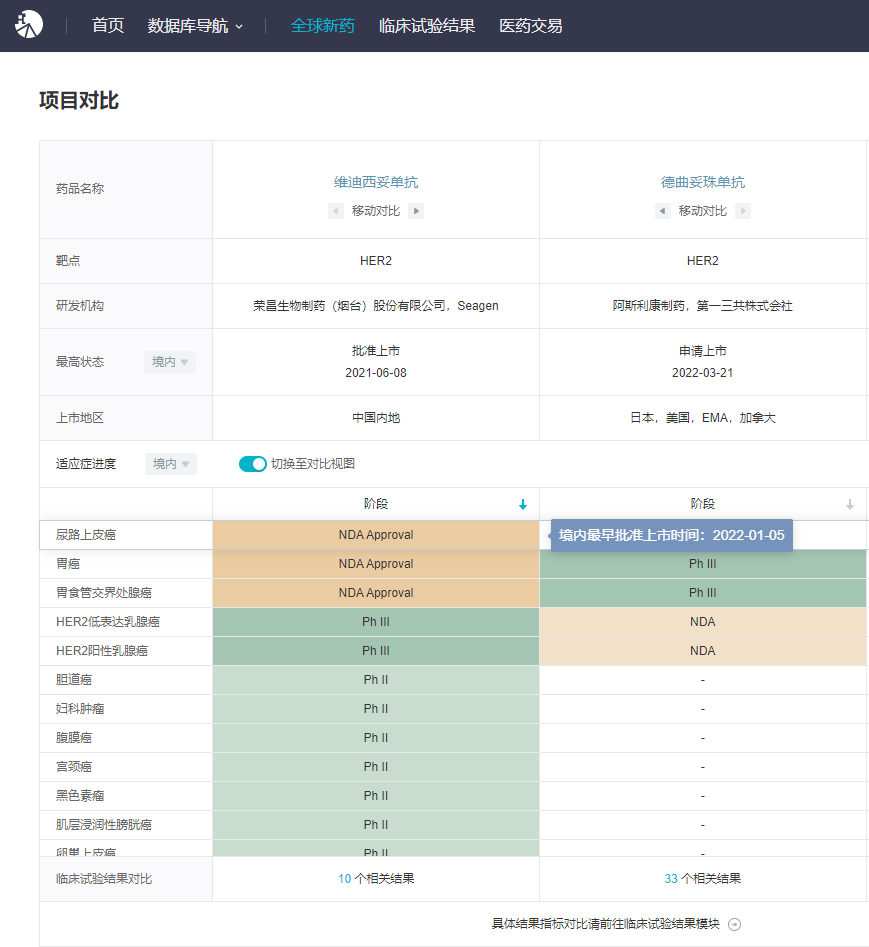Click Ph II cell for 妇科肿瘤
The height and width of the screenshot is (947, 869).
(376, 709)
